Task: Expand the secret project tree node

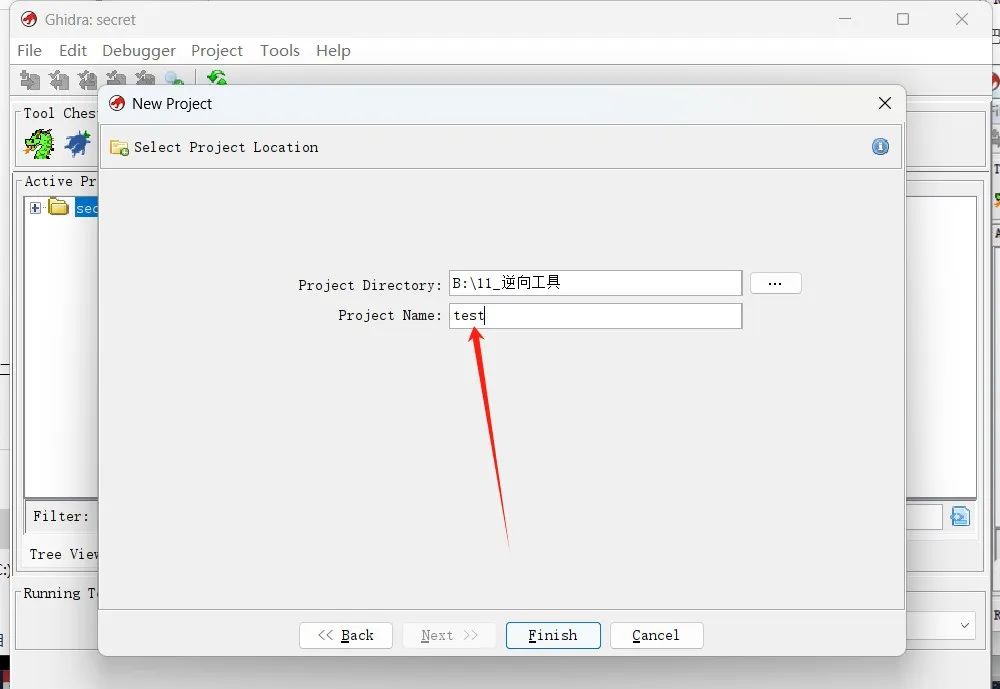Action: (35, 208)
